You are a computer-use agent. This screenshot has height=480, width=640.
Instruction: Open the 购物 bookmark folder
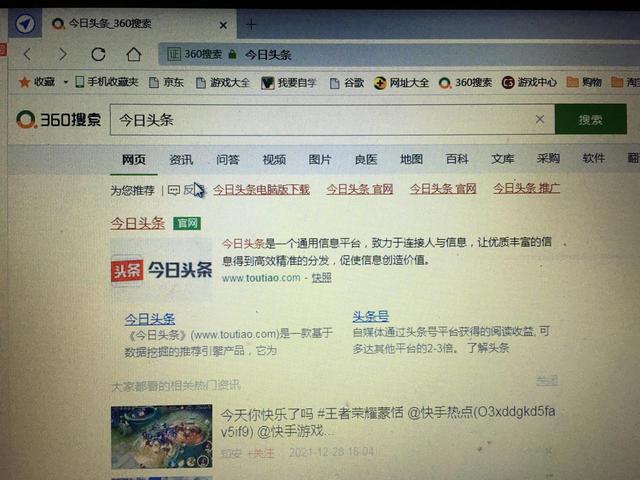(584, 82)
